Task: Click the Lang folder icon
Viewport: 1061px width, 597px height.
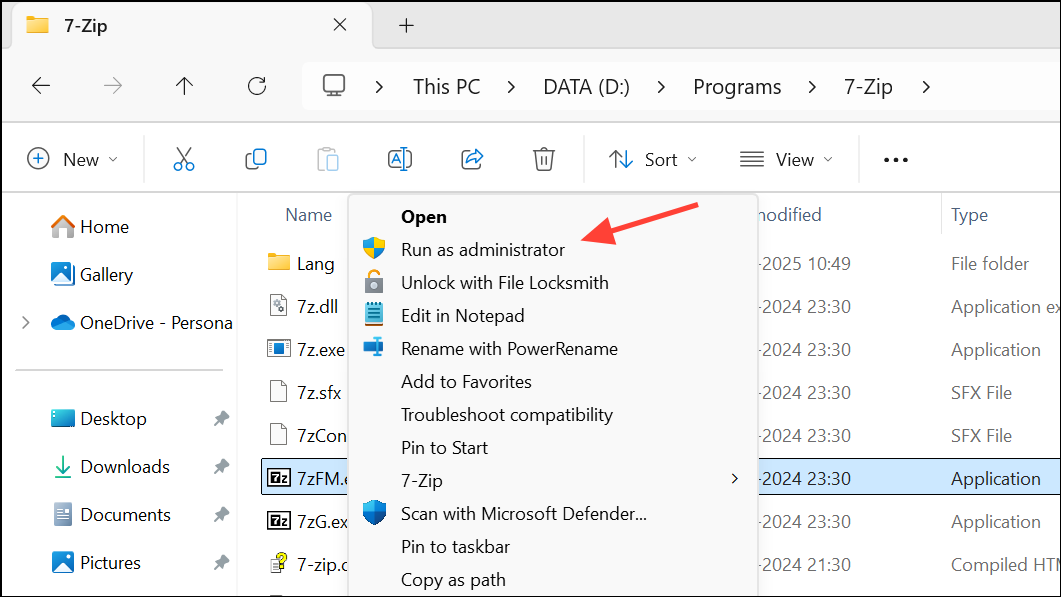Action: 278,262
